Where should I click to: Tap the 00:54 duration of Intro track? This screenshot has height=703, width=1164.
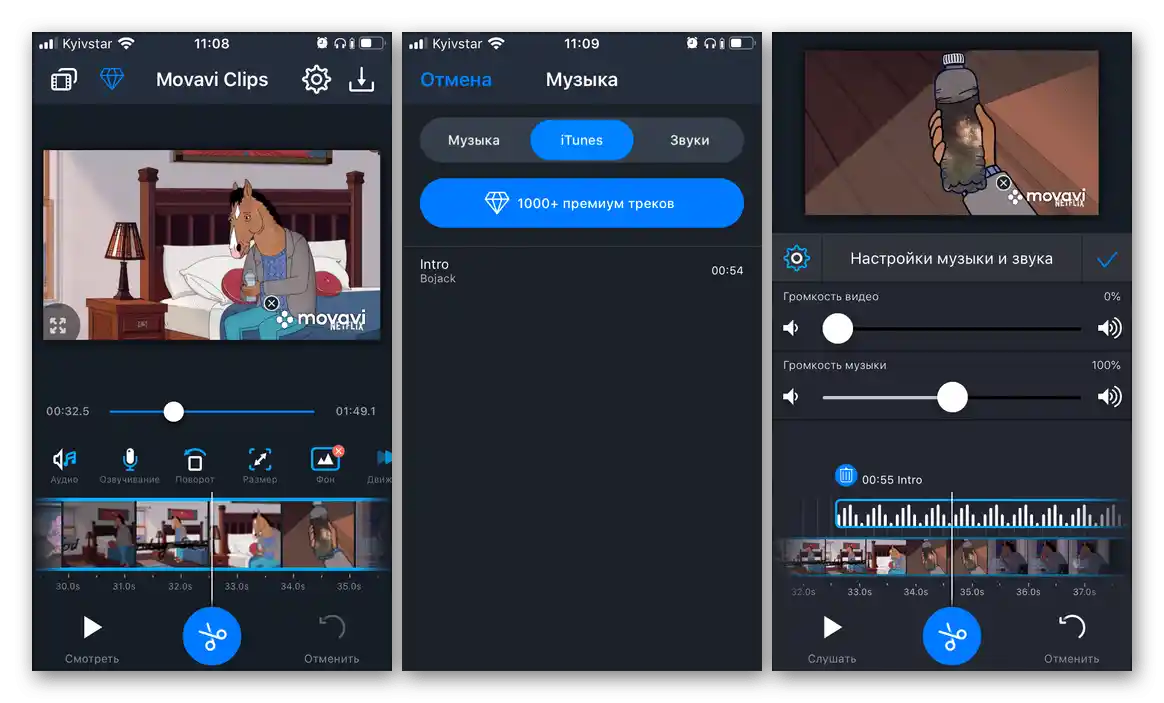(727, 271)
